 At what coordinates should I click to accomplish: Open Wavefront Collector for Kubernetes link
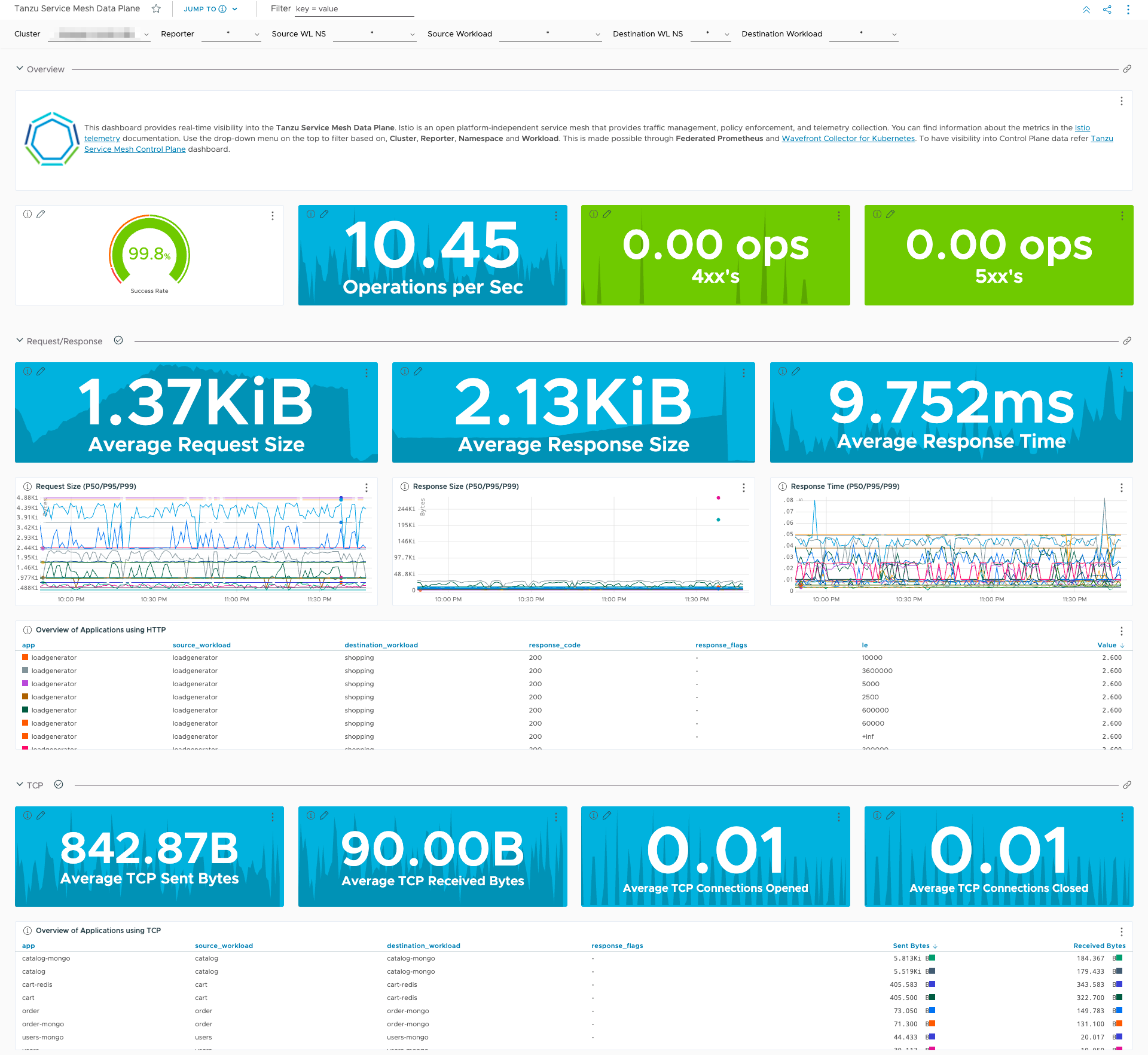tap(848, 139)
